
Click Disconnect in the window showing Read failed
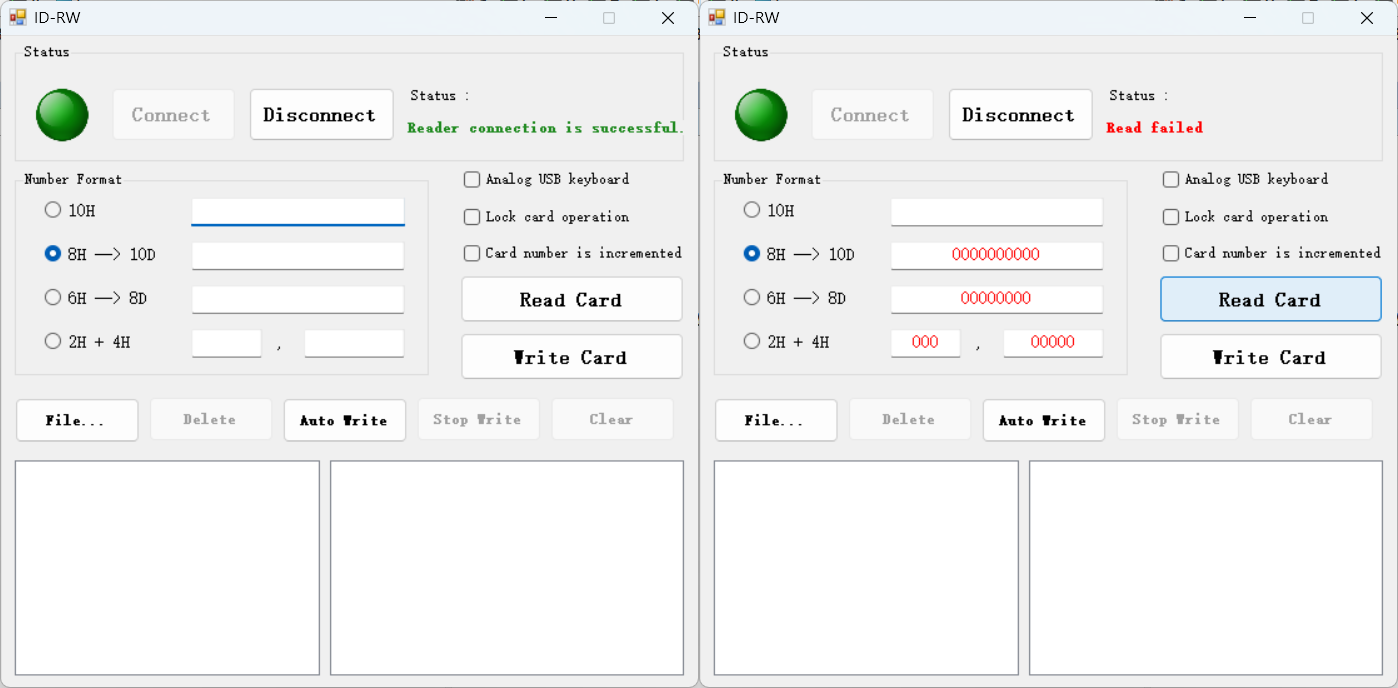click(1019, 115)
